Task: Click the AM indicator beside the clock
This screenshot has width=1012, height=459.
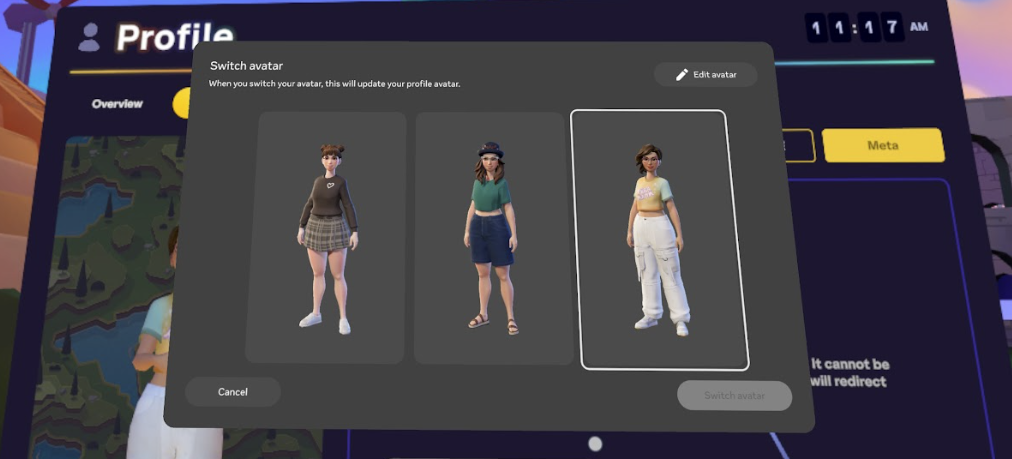Action: click(918, 27)
